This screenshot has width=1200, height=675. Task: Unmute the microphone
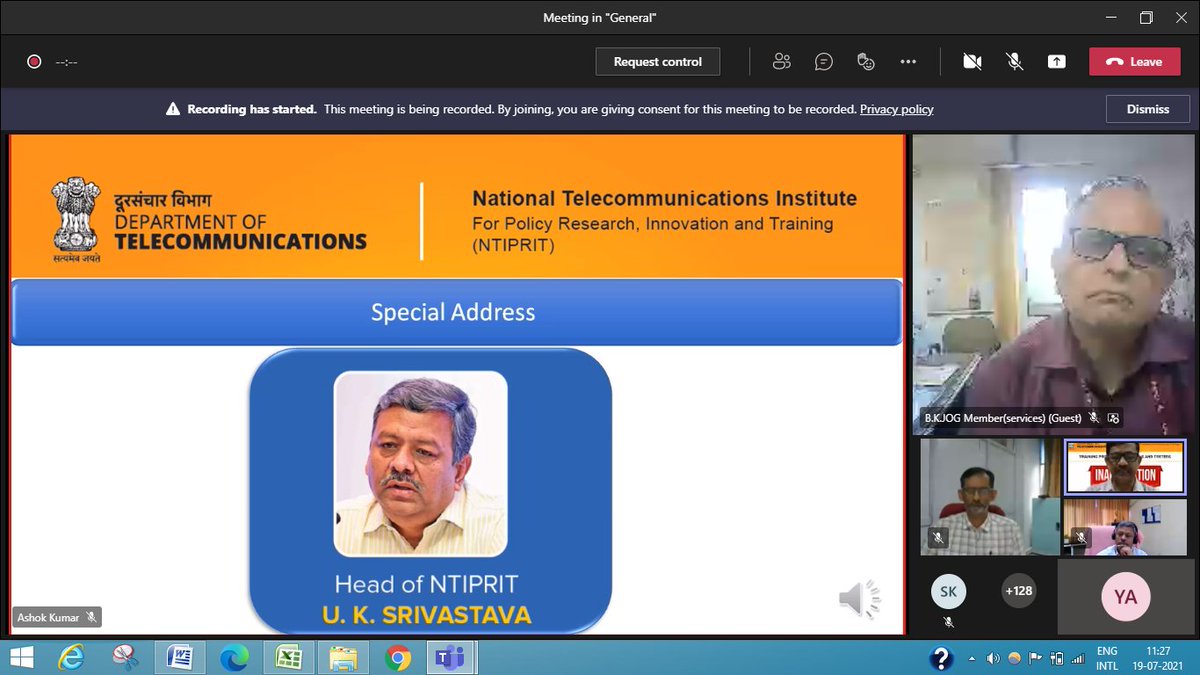pyautogui.click(x=1014, y=61)
